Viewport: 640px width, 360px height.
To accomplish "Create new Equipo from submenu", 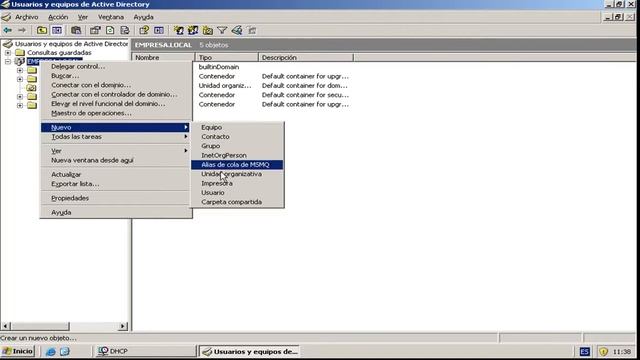I will pos(237,127).
